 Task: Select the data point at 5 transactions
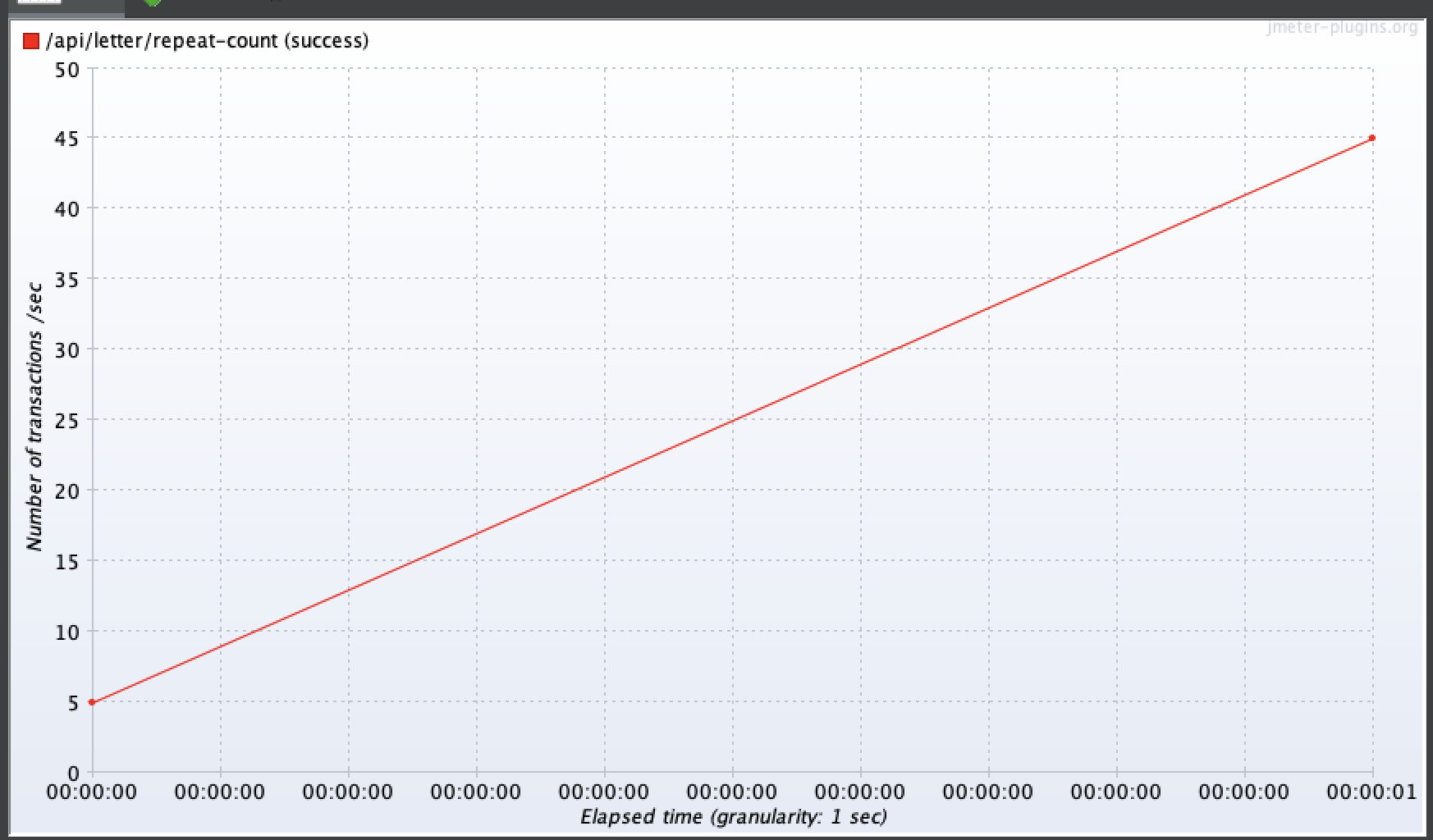tap(92, 702)
